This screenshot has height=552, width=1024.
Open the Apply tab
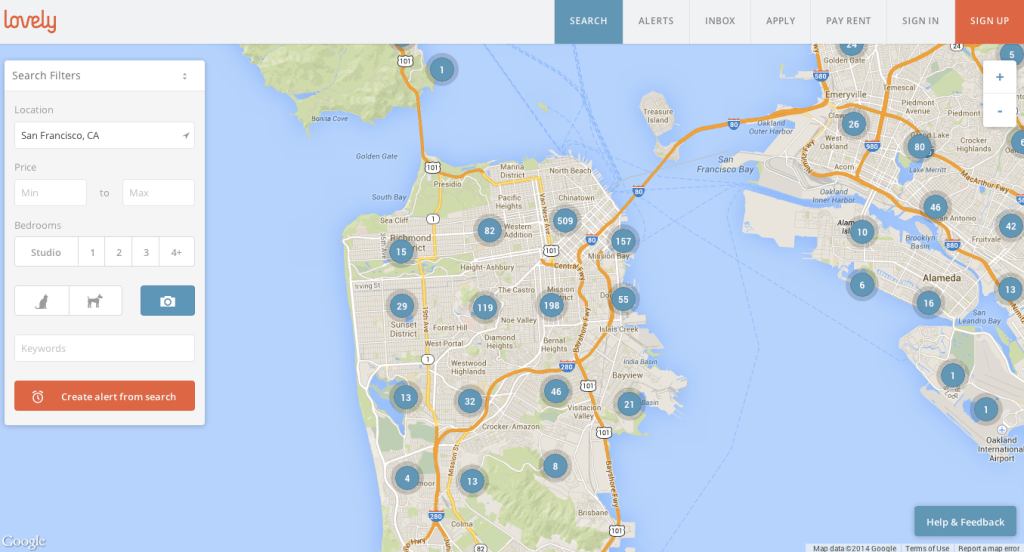[x=780, y=22]
